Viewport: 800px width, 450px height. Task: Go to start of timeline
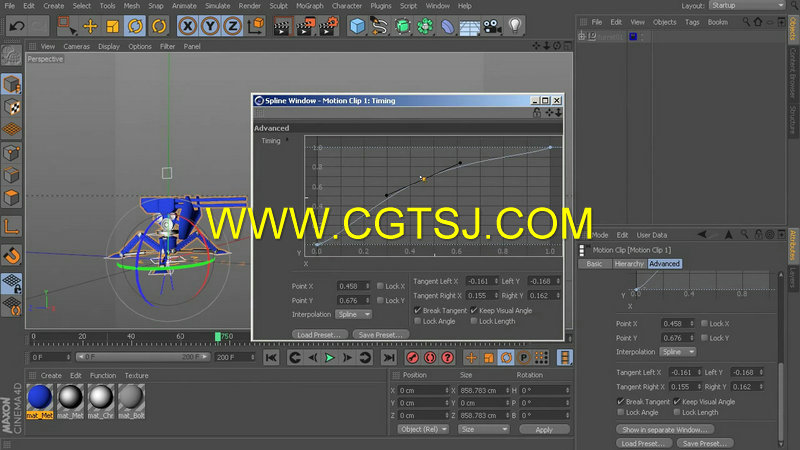(271, 358)
